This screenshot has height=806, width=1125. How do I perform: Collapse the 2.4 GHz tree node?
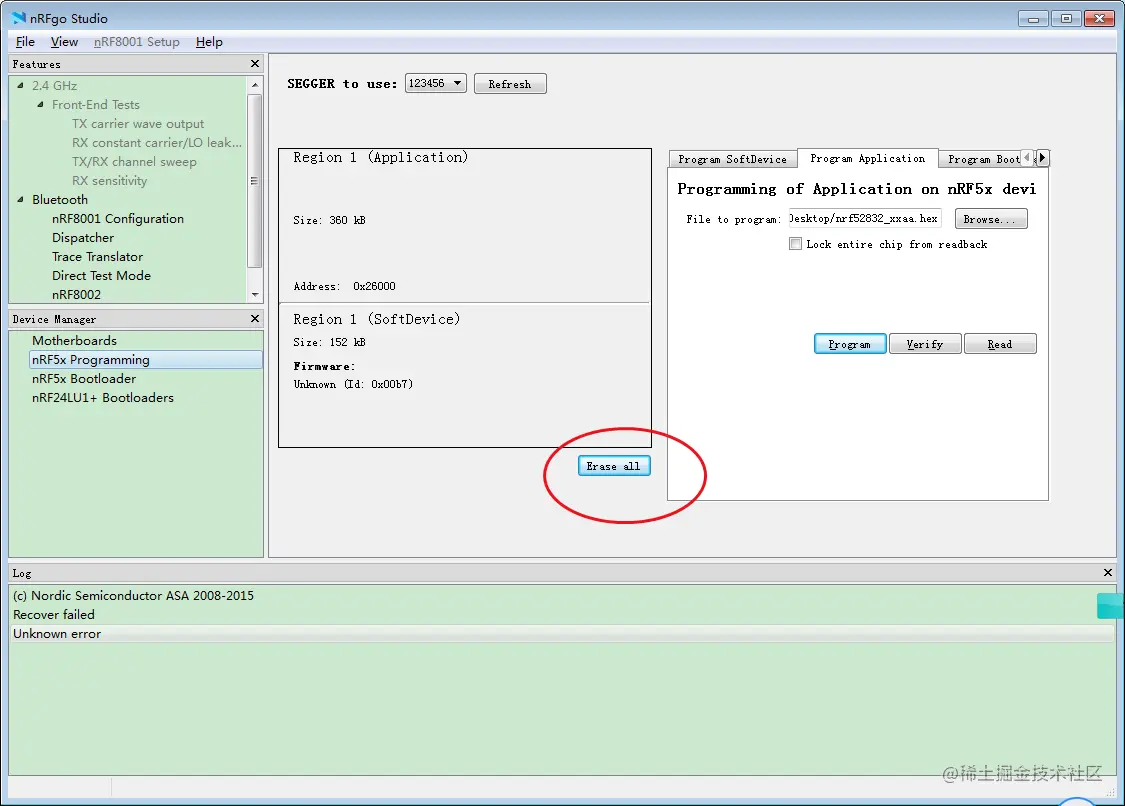click(20, 85)
